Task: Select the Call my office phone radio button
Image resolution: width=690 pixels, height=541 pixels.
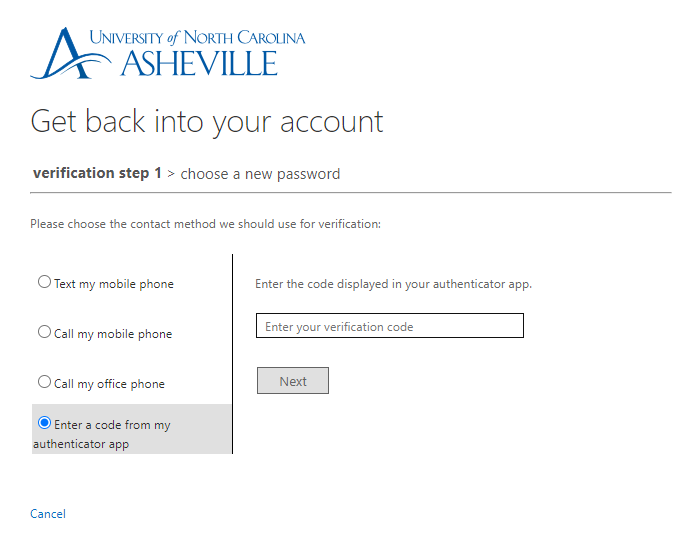Action: click(x=44, y=382)
